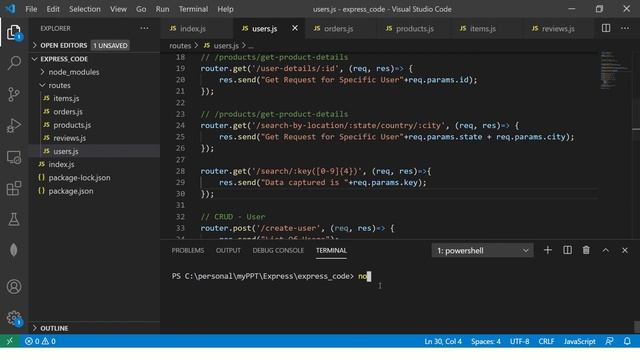The image size is (640, 360).
Task: Open package.json in the explorer
Action: [71, 191]
